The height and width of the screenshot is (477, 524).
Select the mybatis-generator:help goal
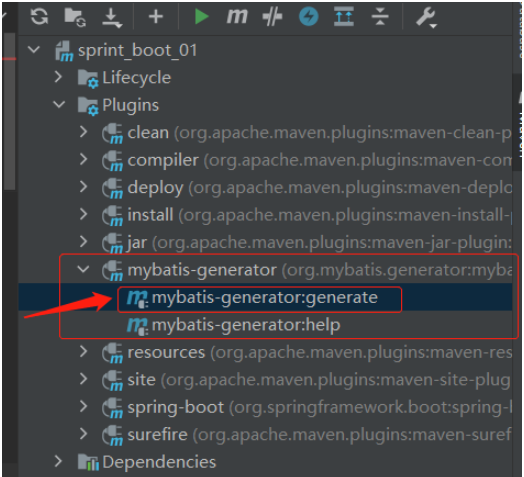[246, 325]
